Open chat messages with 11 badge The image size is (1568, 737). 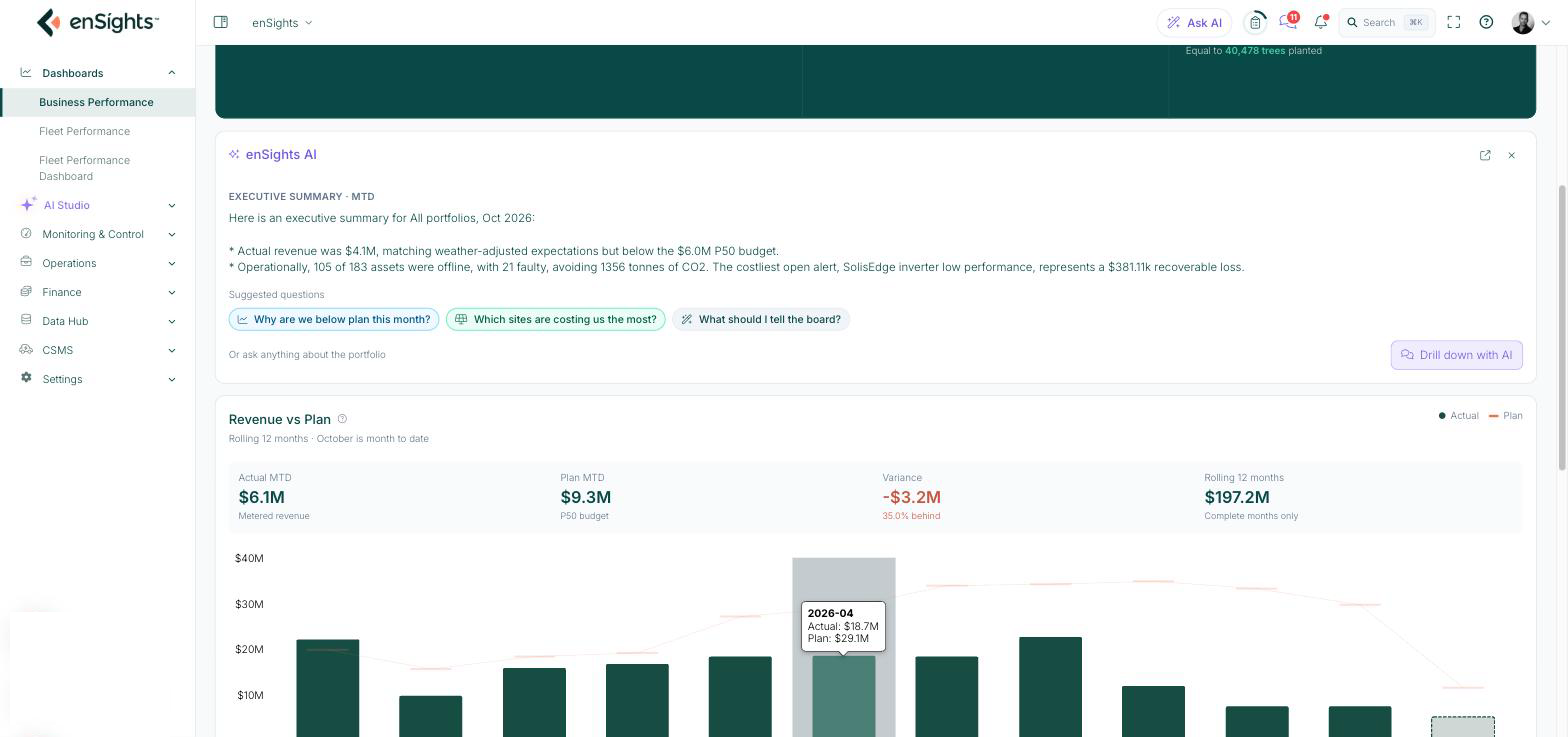tap(1288, 22)
